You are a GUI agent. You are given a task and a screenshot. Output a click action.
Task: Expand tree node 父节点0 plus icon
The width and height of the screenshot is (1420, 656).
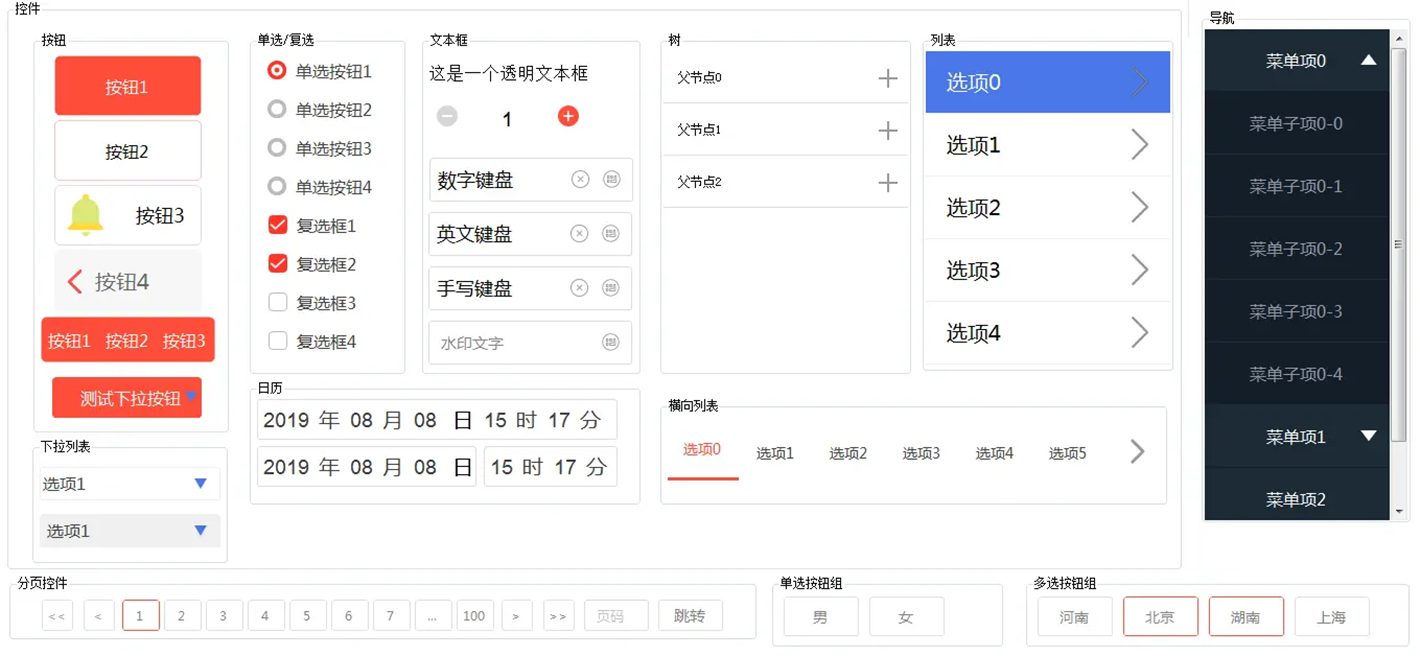888,78
